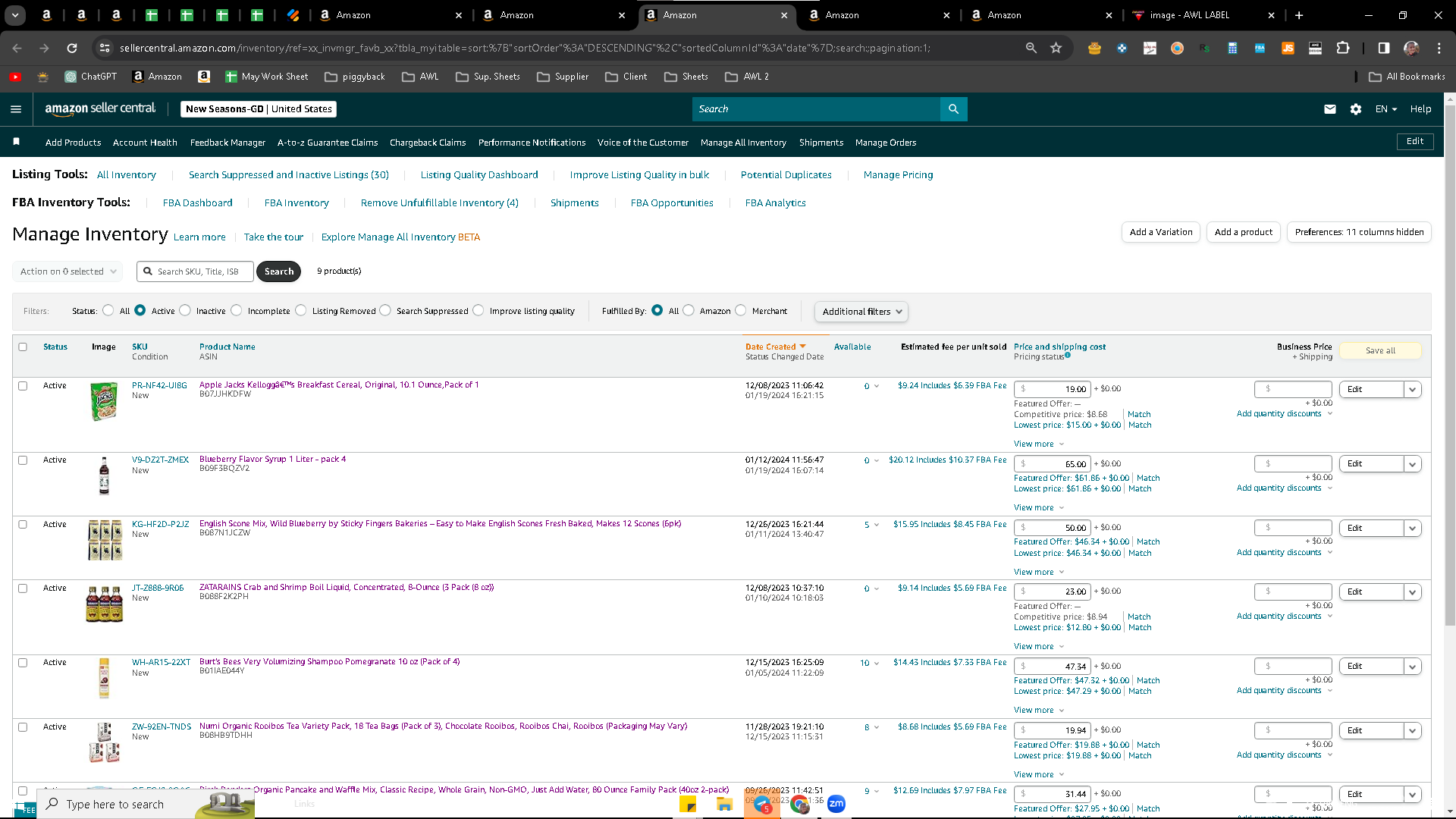Screen dimensions: 1456x819
Task: Select Fulfilled By Merchant radio button
Action: click(741, 310)
